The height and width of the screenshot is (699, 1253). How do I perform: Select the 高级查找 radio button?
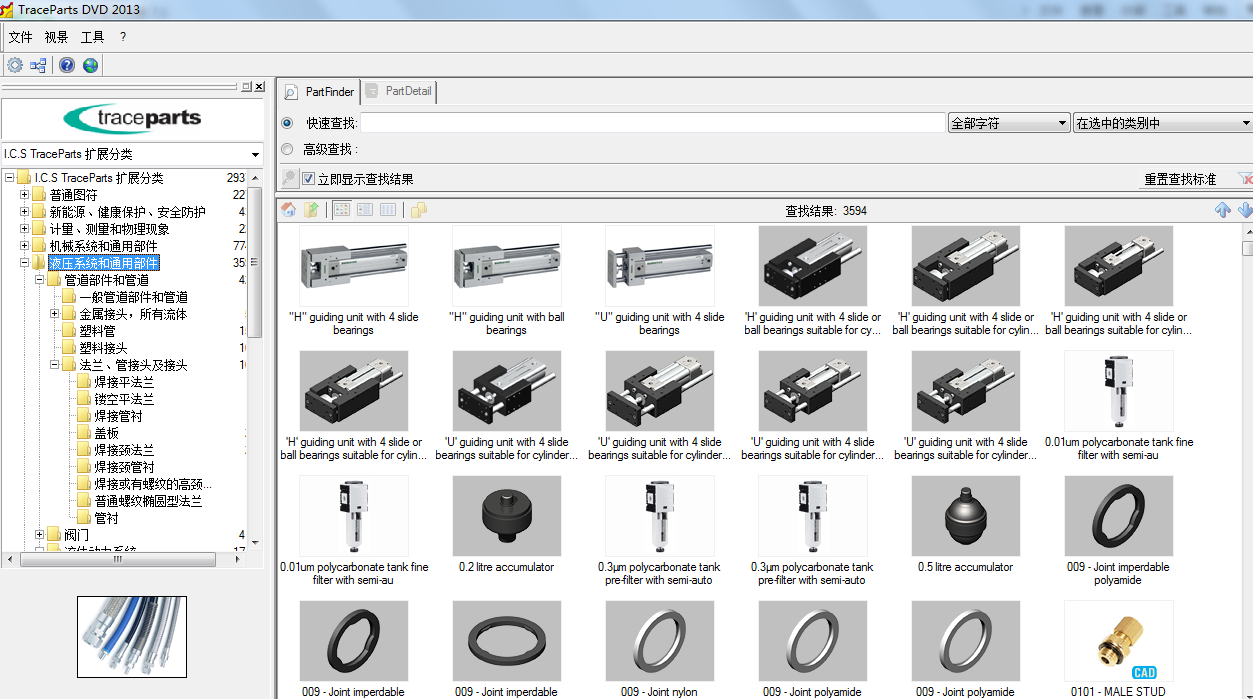coord(288,148)
